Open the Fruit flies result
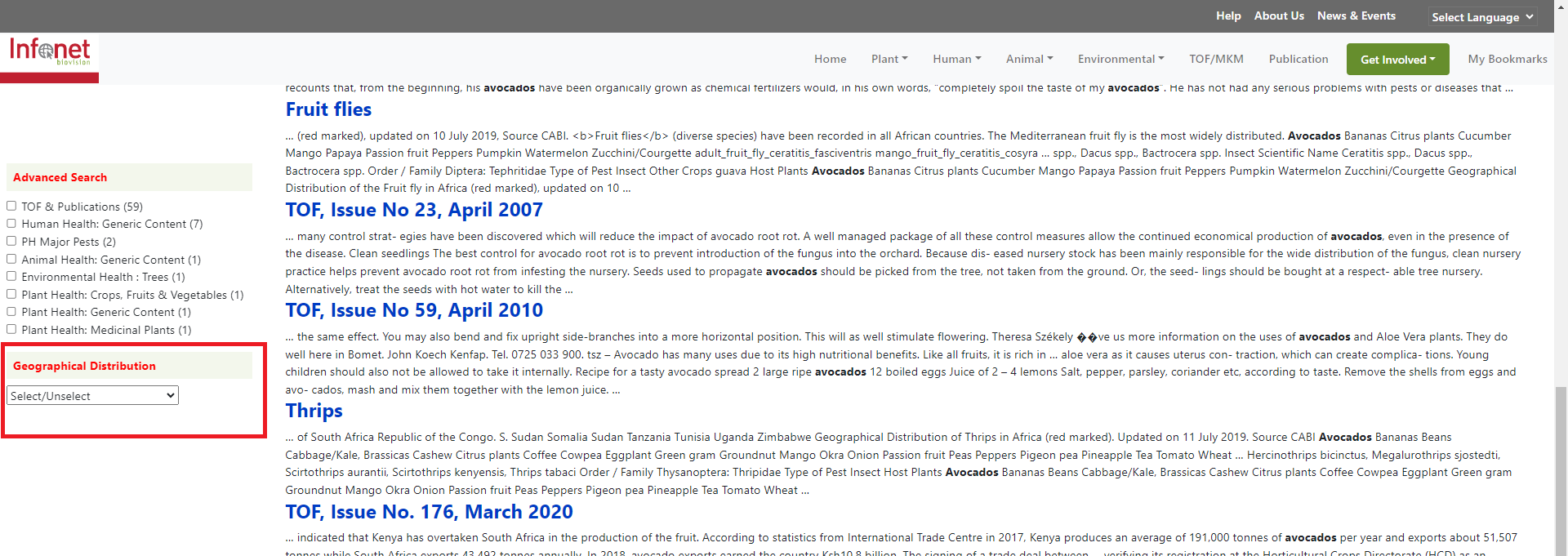This screenshot has width=1568, height=556. [328, 109]
